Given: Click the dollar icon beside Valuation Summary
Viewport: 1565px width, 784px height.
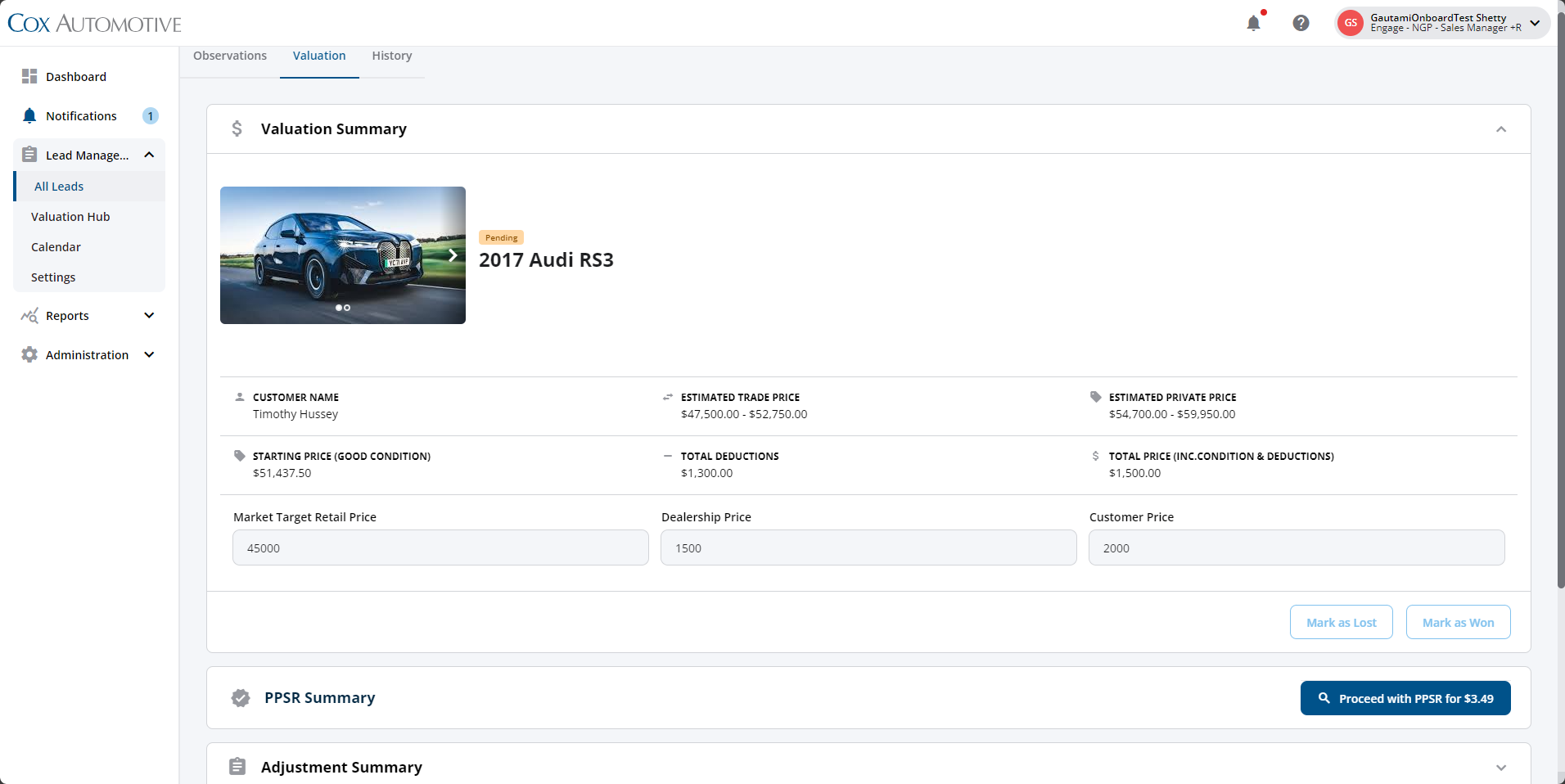Looking at the screenshot, I should click(237, 128).
